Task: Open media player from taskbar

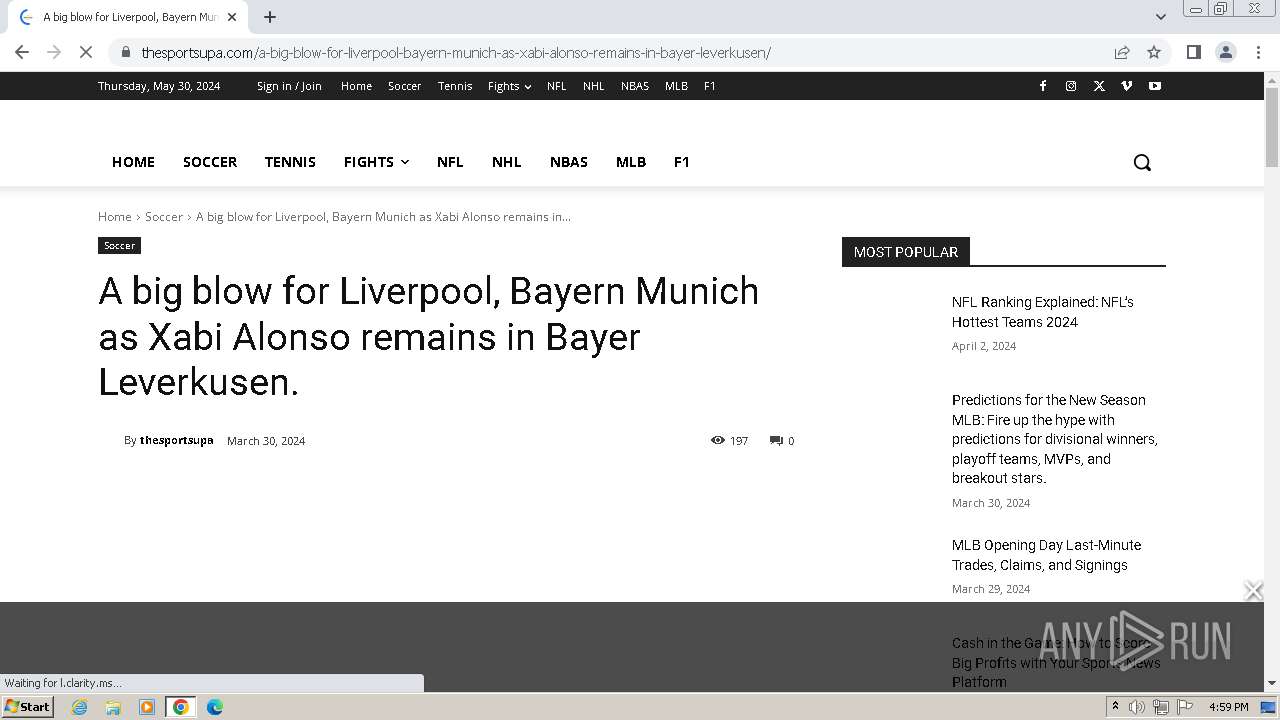Action: point(147,707)
